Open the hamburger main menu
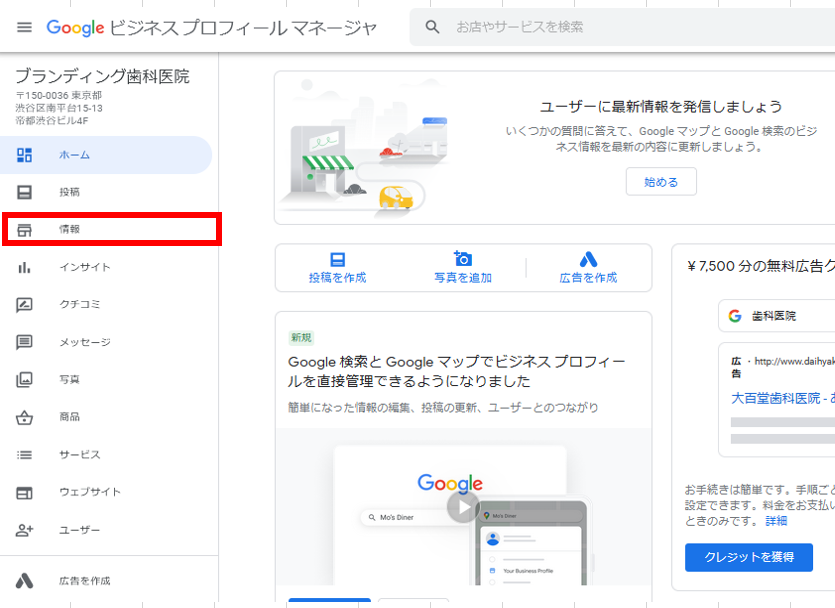 [24, 27]
